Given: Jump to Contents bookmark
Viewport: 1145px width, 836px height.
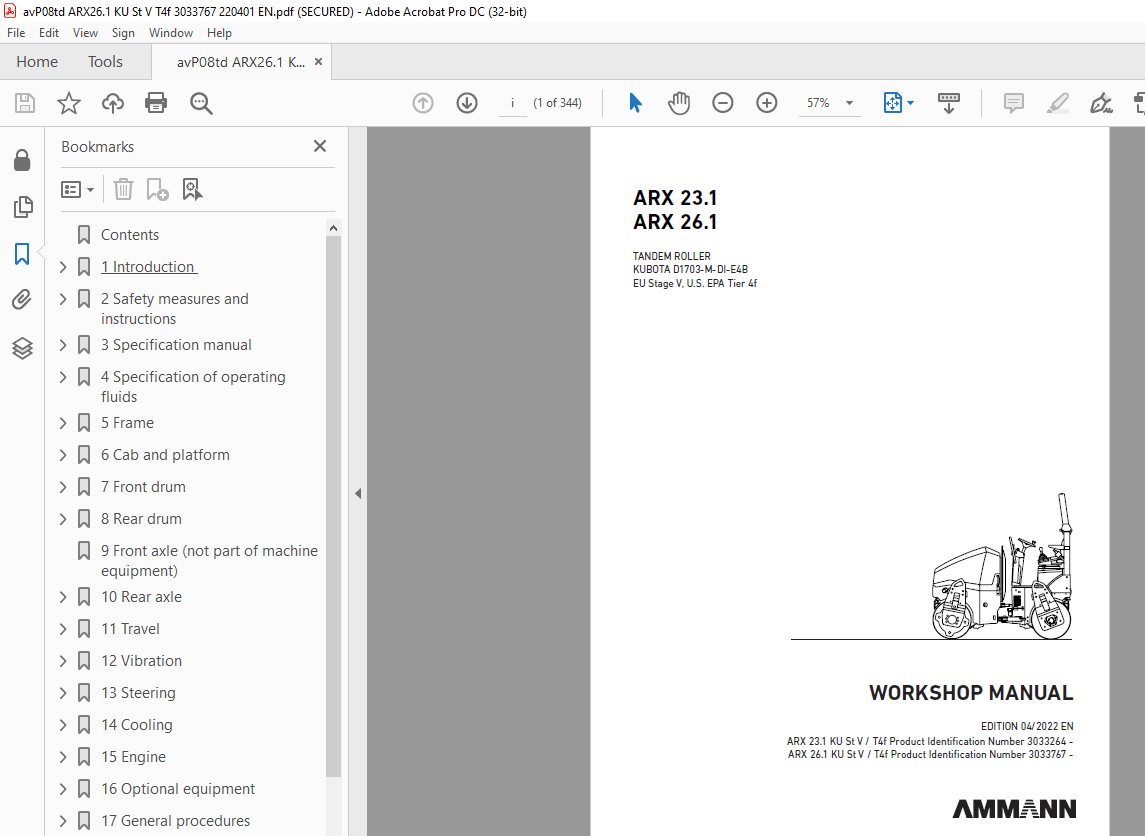Looking at the screenshot, I should (x=129, y=235).
